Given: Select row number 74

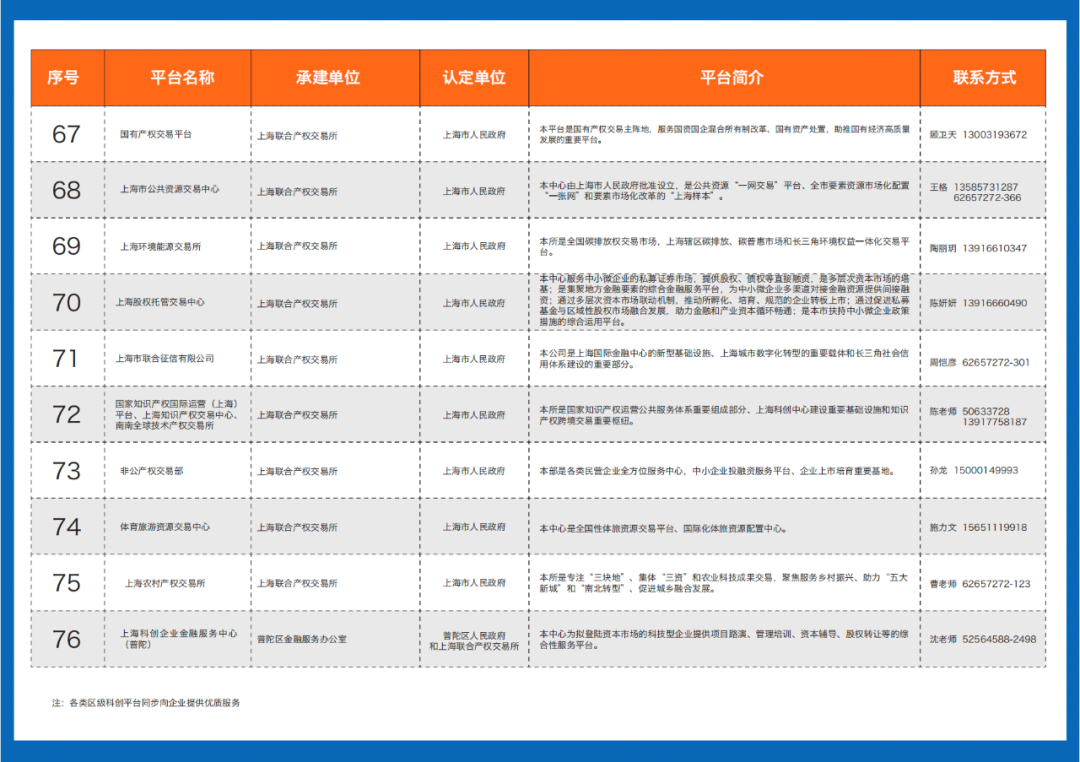Looking at the screenshot, I should (x=66, y=527).
